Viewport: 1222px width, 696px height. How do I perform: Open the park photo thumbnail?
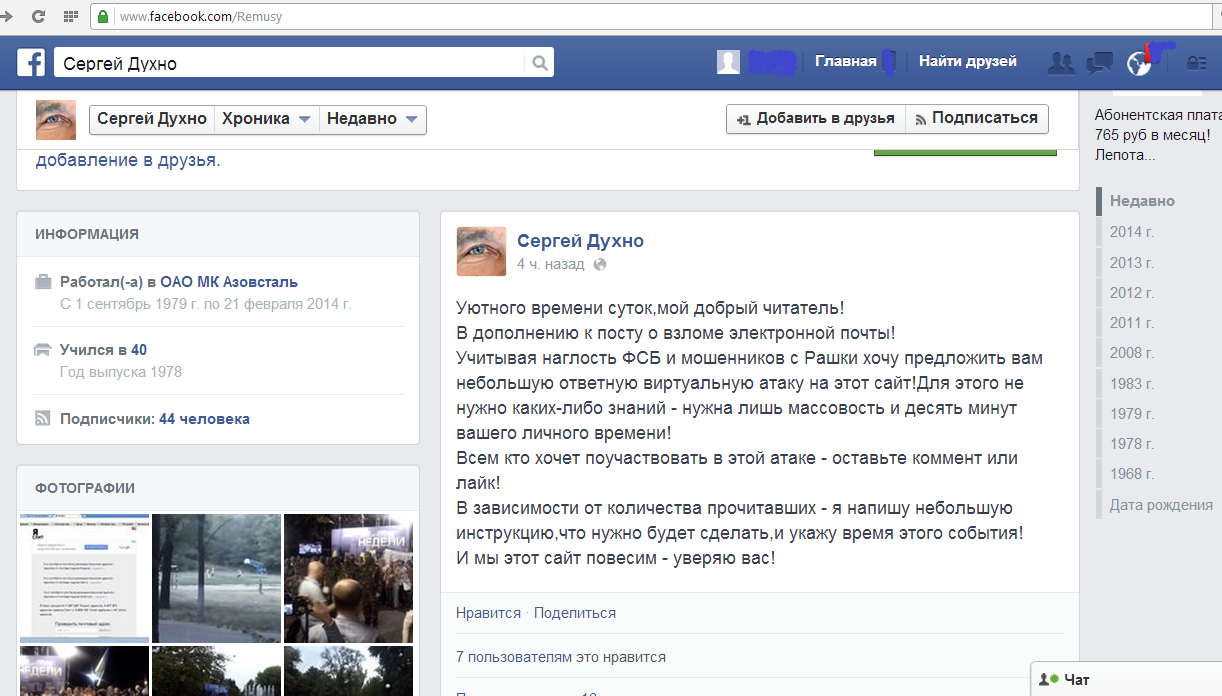click(216, 578)
